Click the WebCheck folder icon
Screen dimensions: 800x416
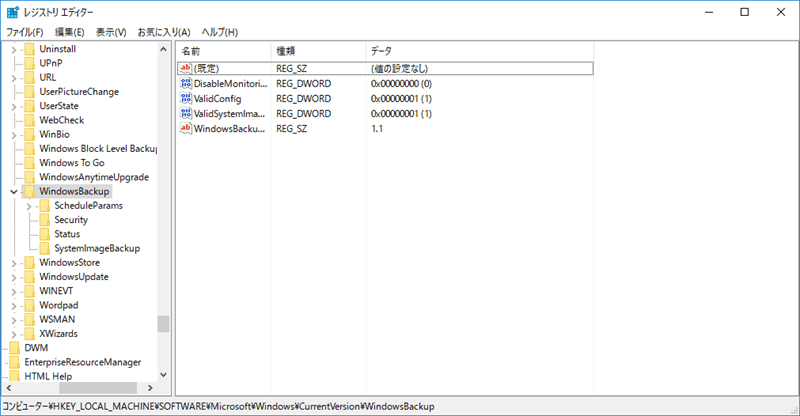pos(30,120)
